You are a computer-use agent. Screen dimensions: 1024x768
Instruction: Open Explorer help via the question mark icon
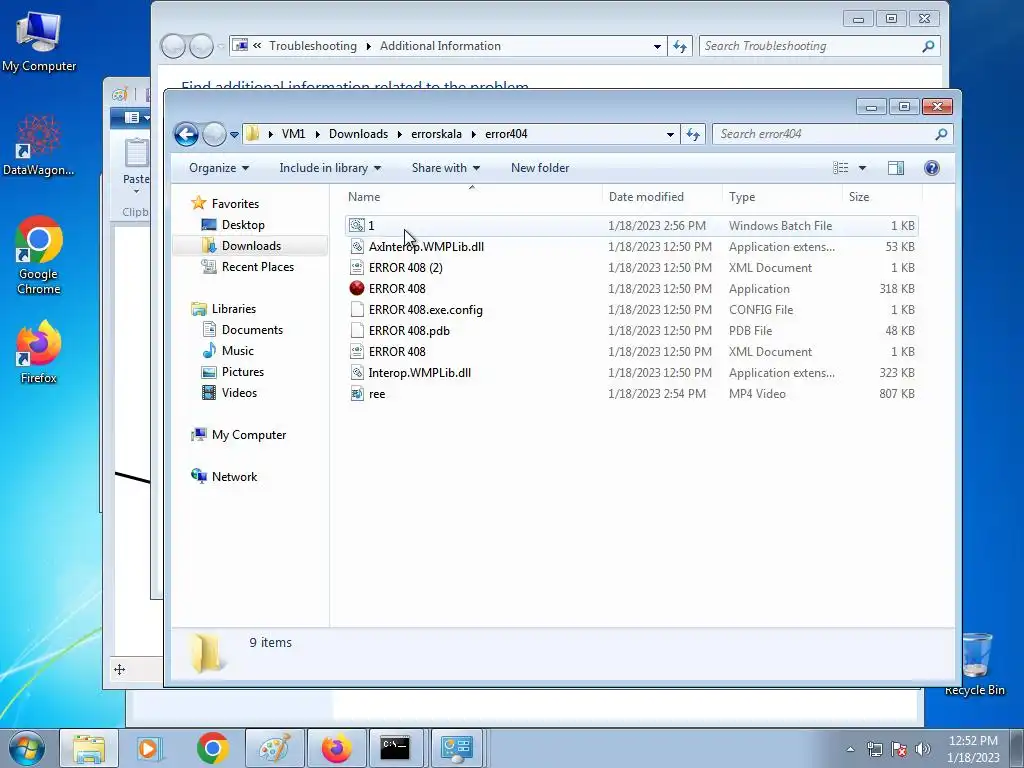(931, 168)
